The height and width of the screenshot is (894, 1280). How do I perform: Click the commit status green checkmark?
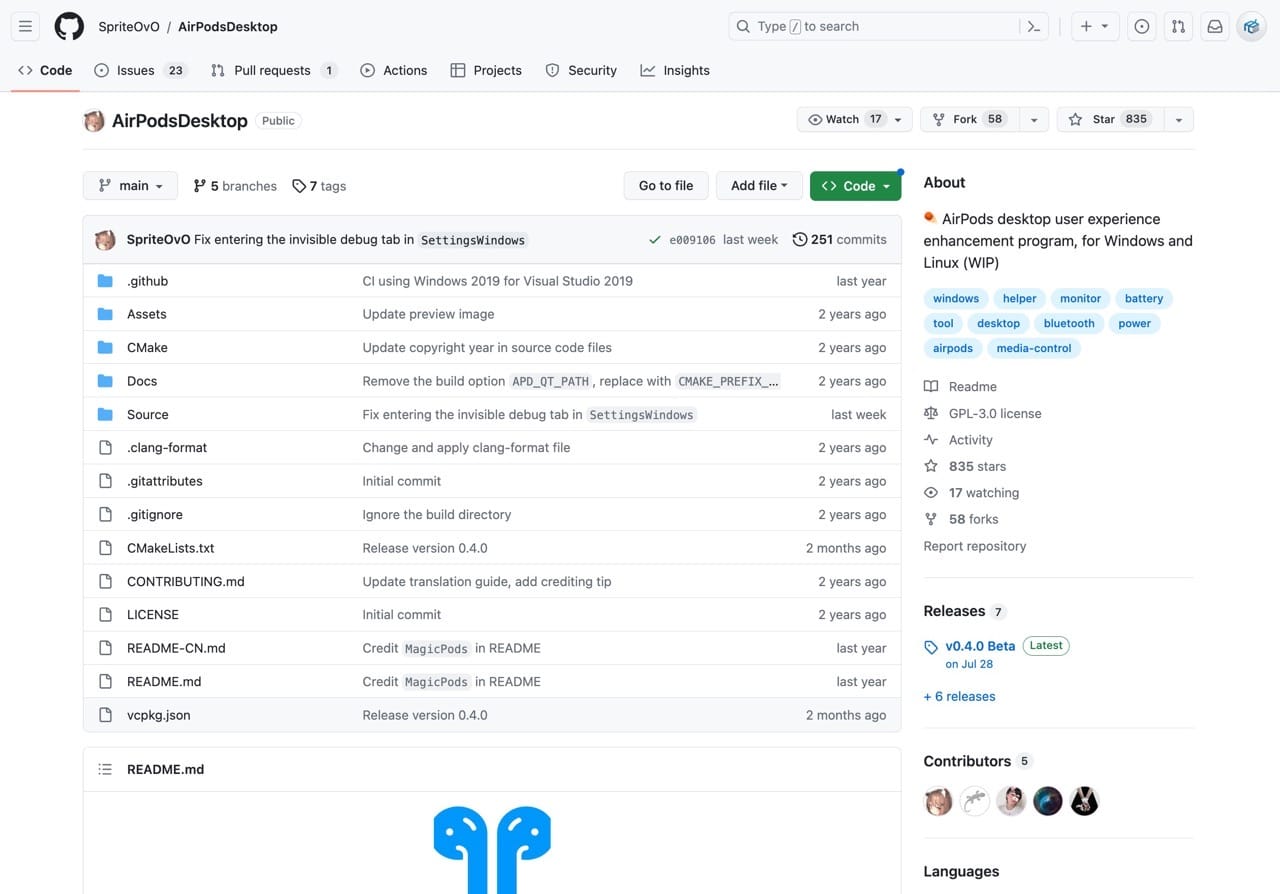(655, 240)
